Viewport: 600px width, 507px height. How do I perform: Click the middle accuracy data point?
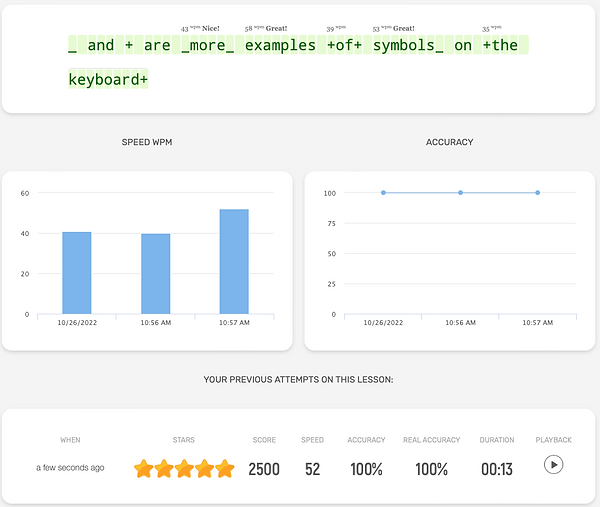460,192
